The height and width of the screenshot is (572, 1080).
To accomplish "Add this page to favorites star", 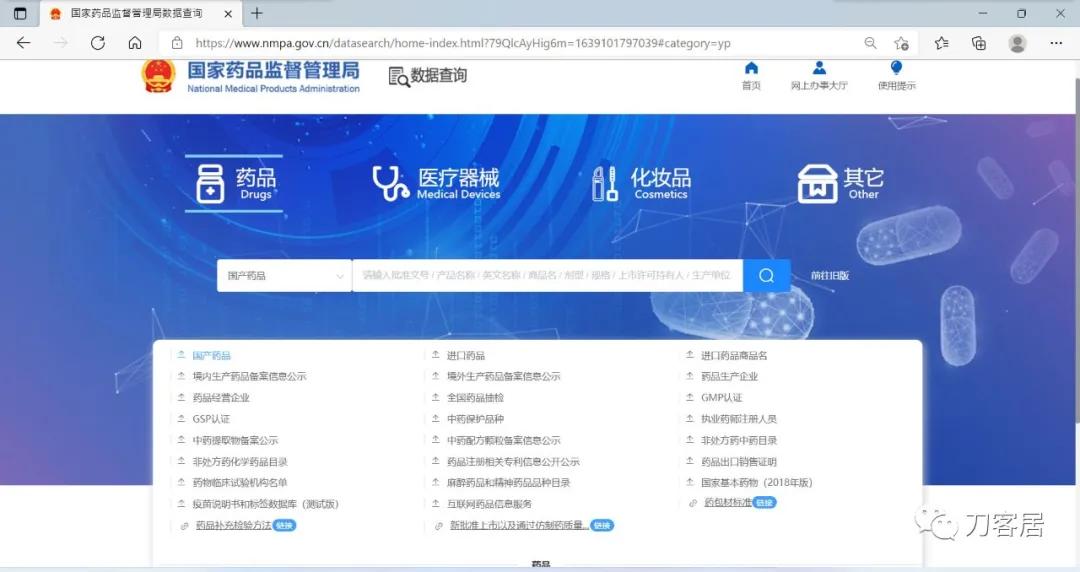I will 902,43.
